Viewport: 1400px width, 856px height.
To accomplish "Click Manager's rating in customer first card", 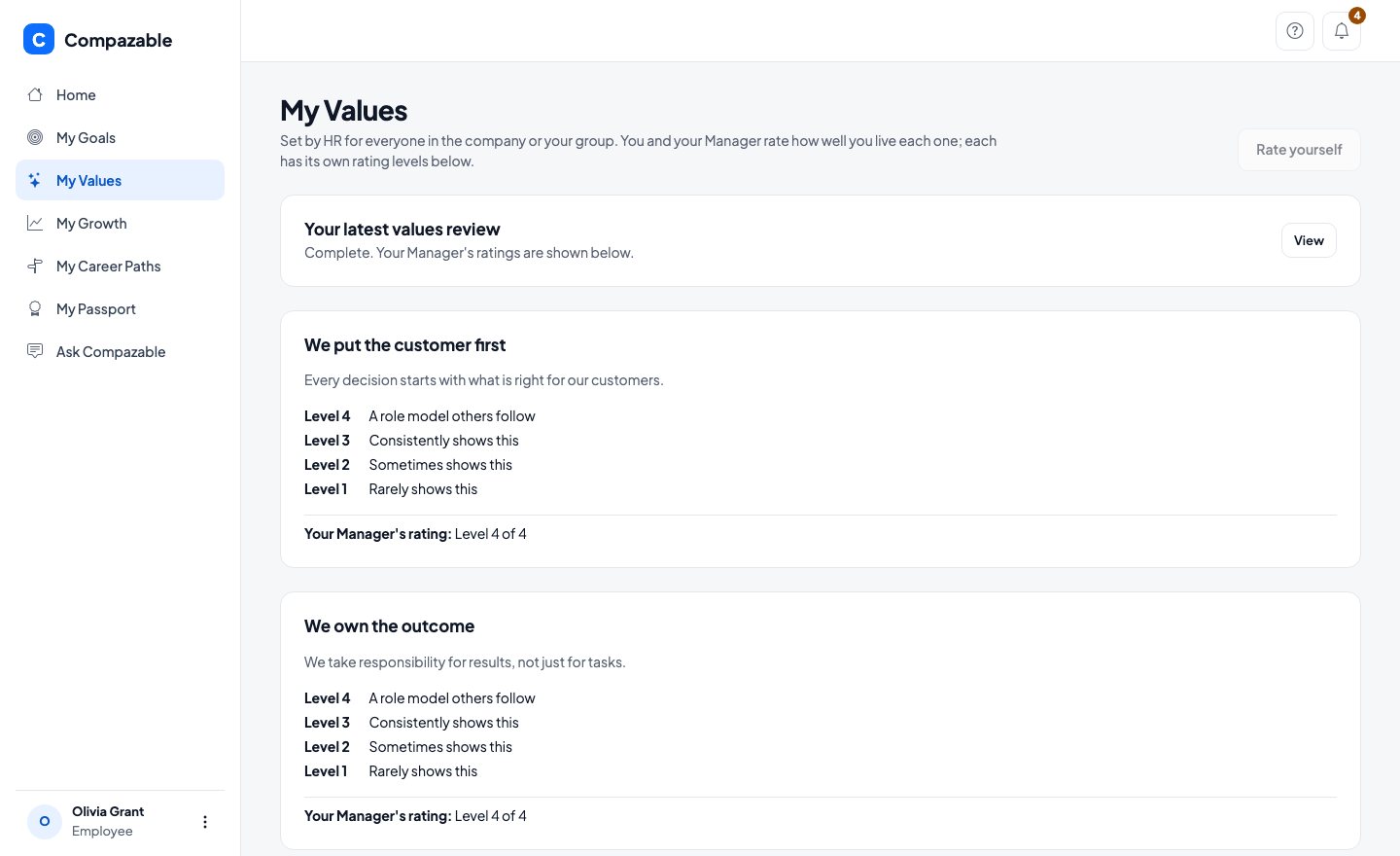I will point(415,534).
